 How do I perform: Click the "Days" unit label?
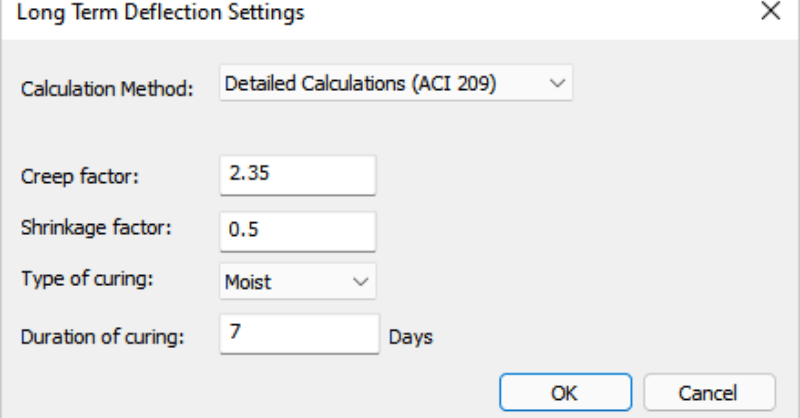[x=410, y=337]
